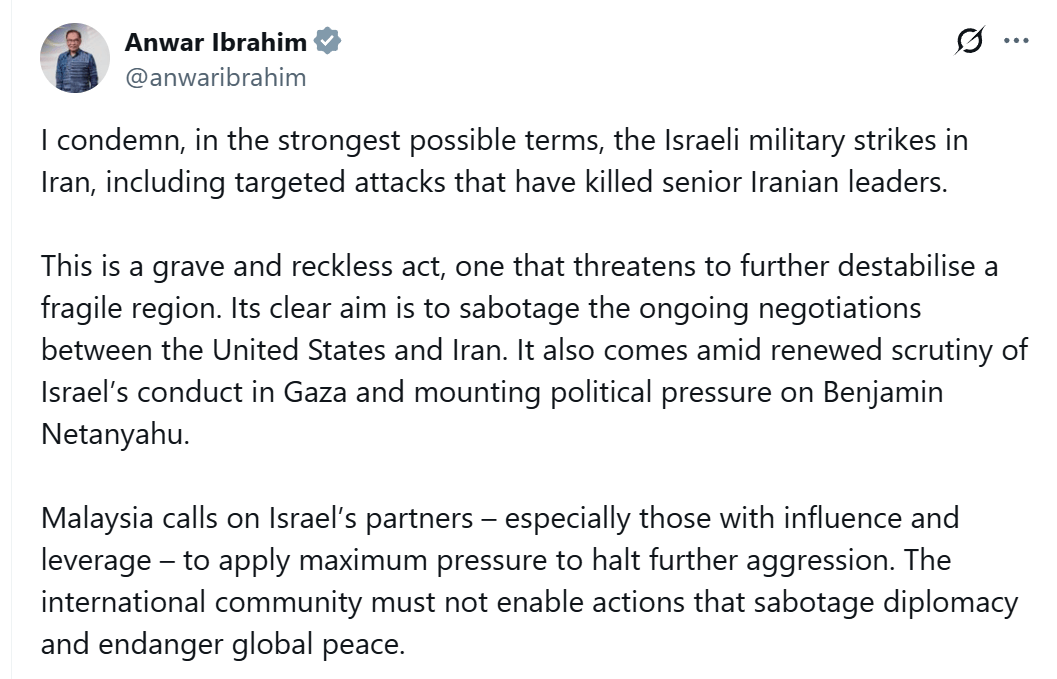This screenshot has height=679, width=1057.
Task: Click the word "Netanyahu." in the post
Action: pos(115,436)
